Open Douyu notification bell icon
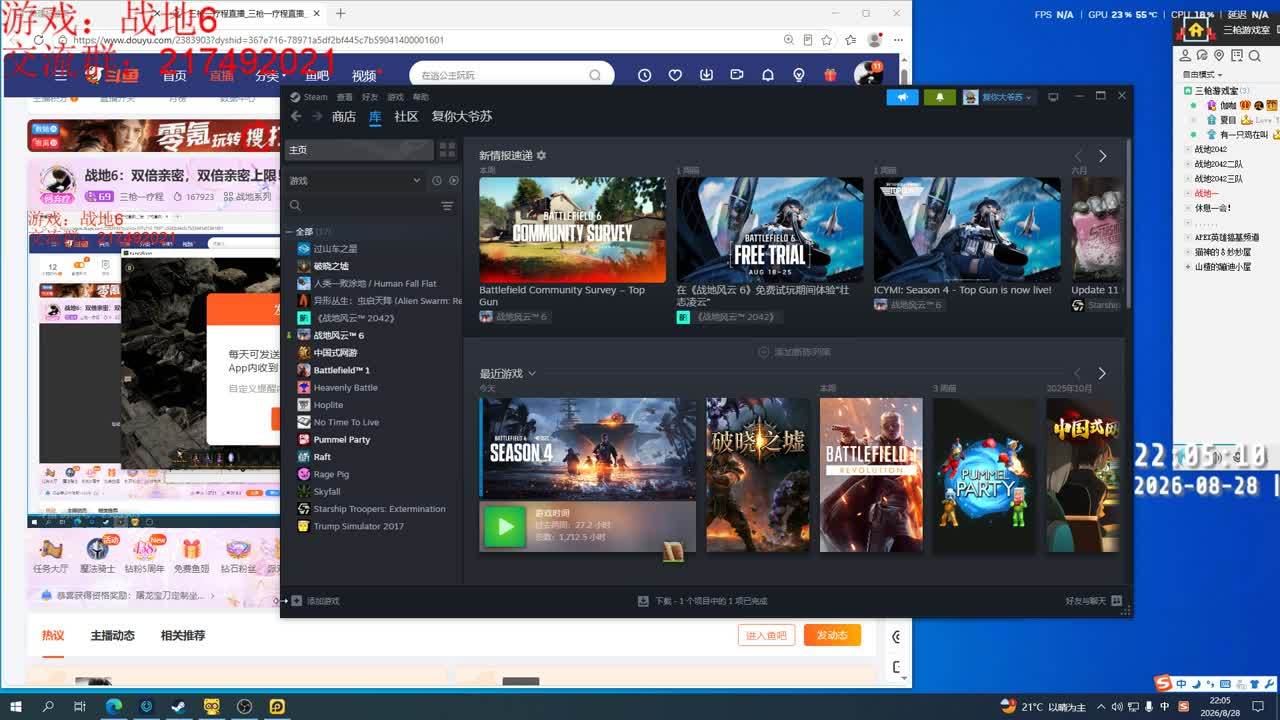1280x720 pixels. [768, 75]
